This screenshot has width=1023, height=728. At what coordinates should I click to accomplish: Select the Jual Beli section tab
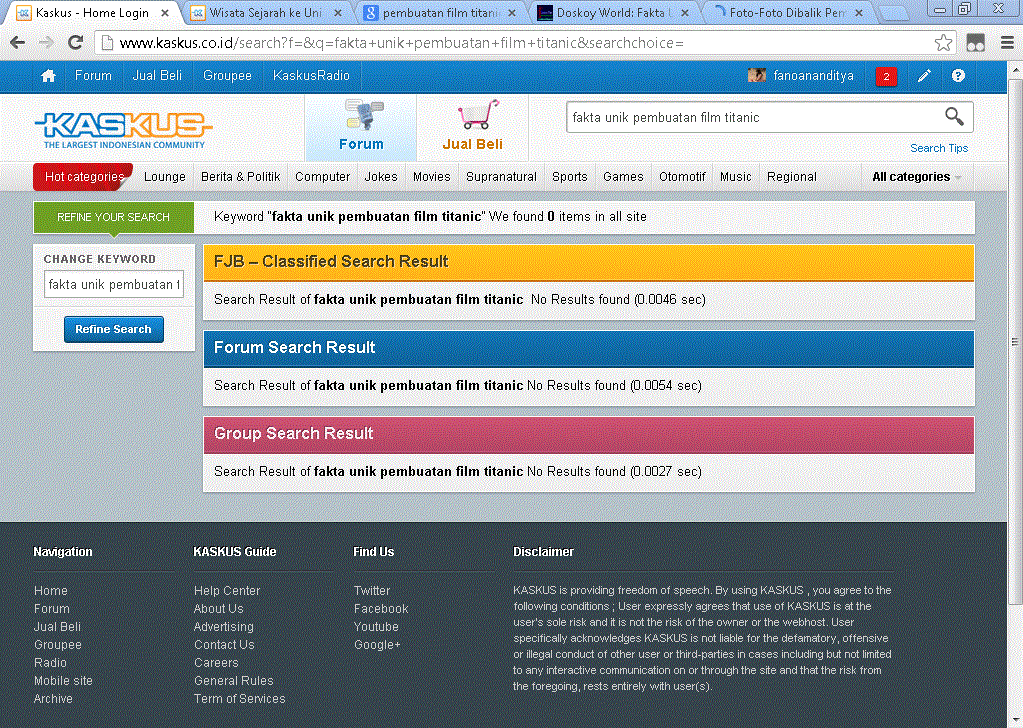pos(472,128)
